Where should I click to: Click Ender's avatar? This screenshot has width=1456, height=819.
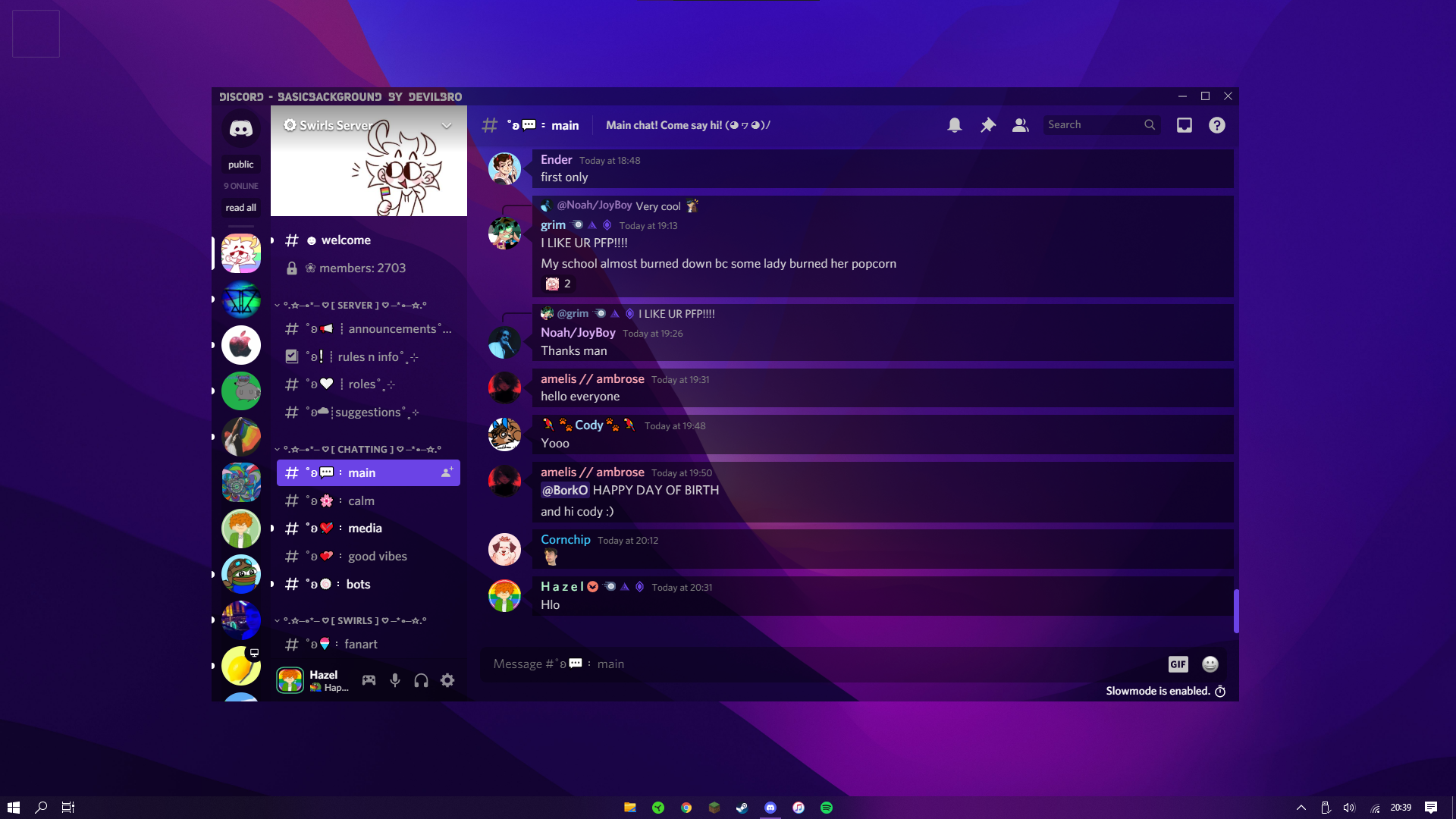(504, 168)
